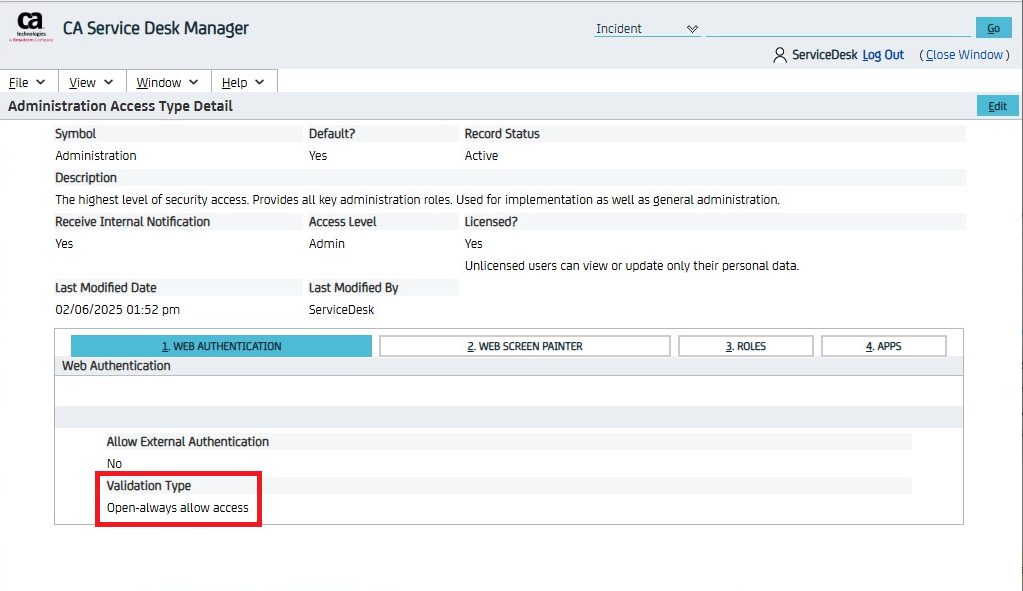Click the 'Receive Internal Notification' label
The height and width of the screenshot is (591, 1023).
(132, 222)
